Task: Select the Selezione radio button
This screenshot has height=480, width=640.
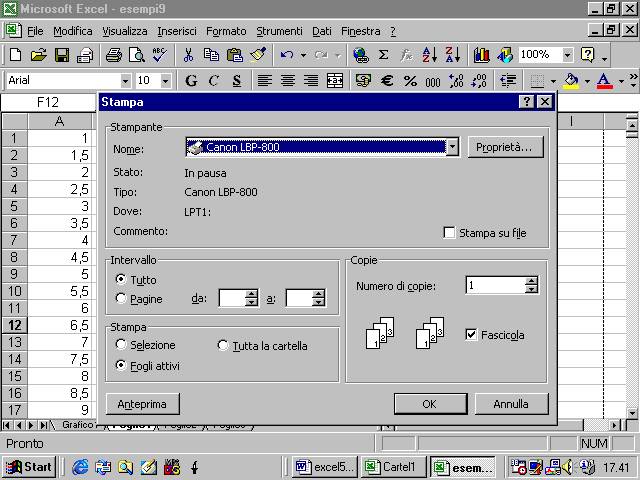Action: pos(120,344)
